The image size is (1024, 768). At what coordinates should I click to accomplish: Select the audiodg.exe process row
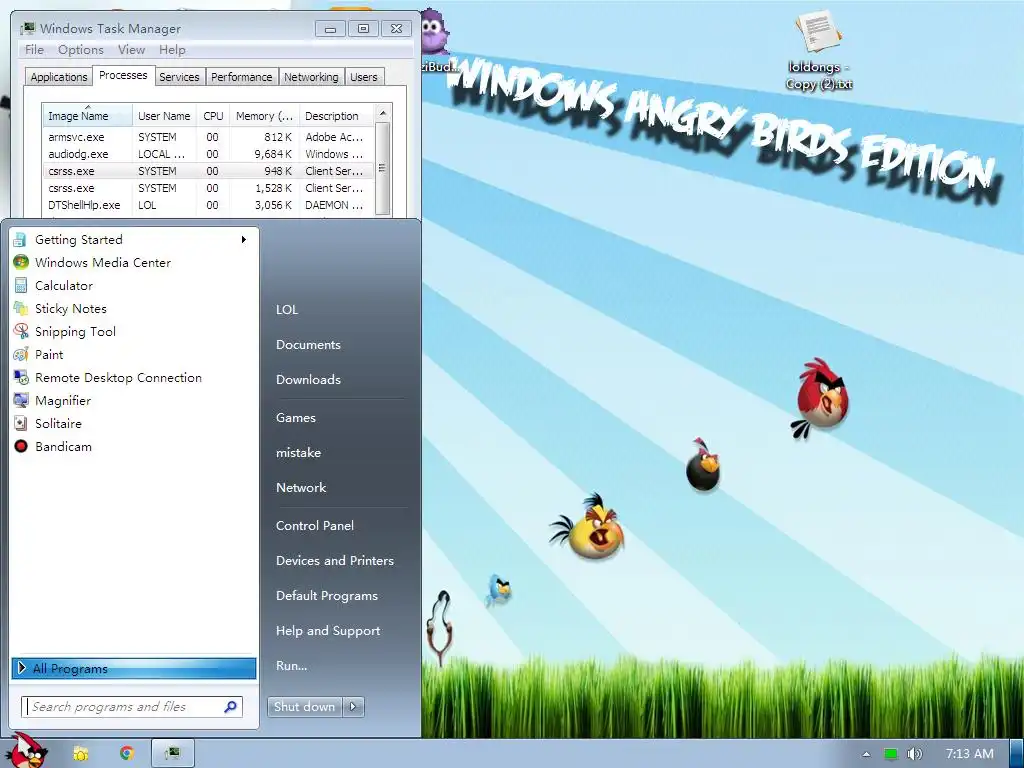[208, 154]
